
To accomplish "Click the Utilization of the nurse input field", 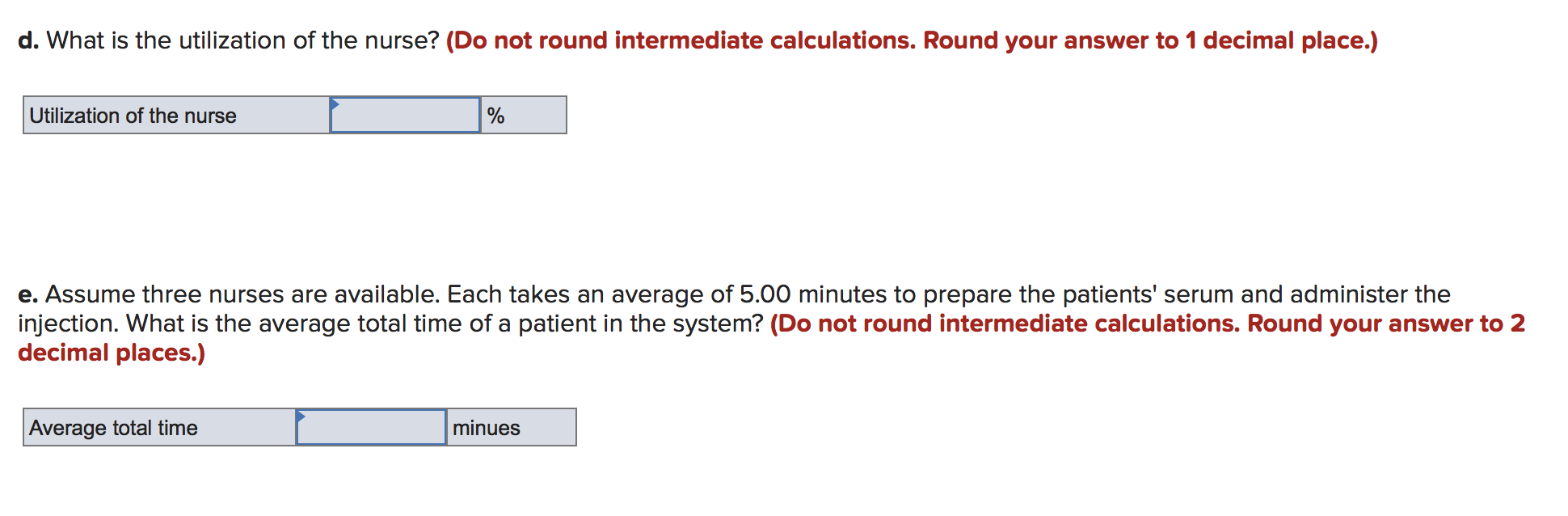I will click(406, 116).
